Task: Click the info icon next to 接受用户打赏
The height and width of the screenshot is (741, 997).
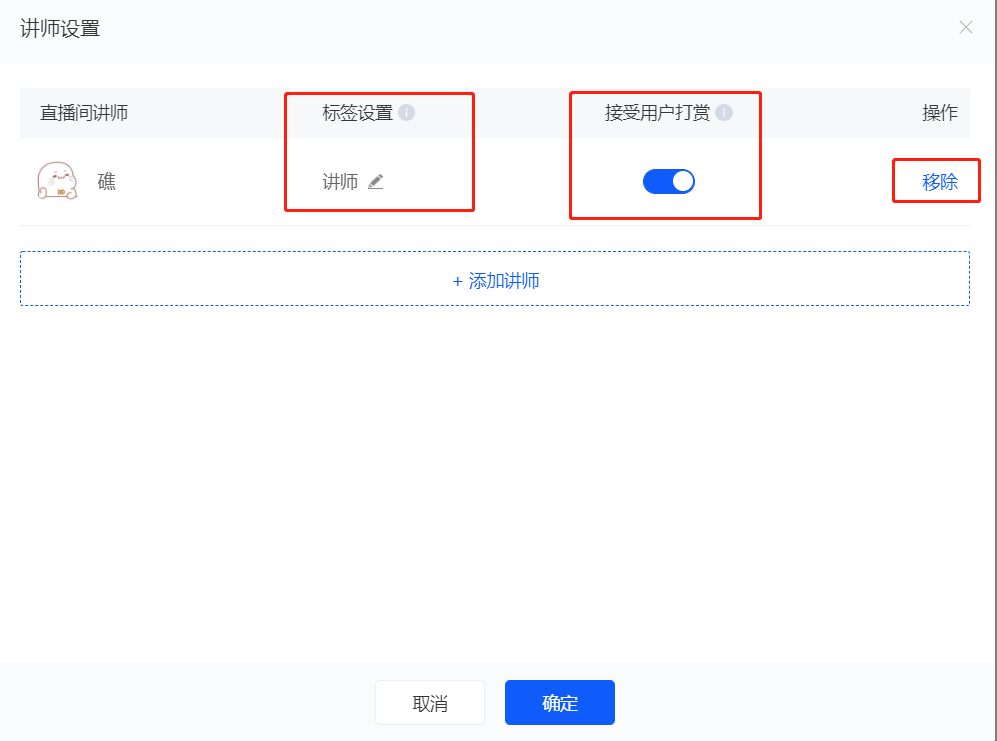Action: (724, 113)
